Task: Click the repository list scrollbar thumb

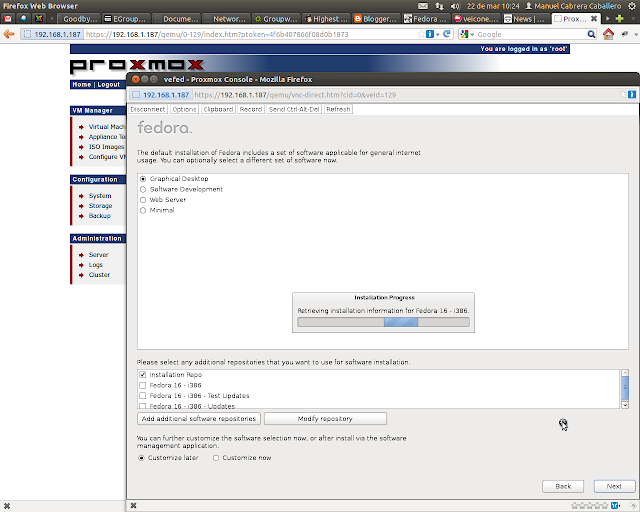Action: point(625,389)
